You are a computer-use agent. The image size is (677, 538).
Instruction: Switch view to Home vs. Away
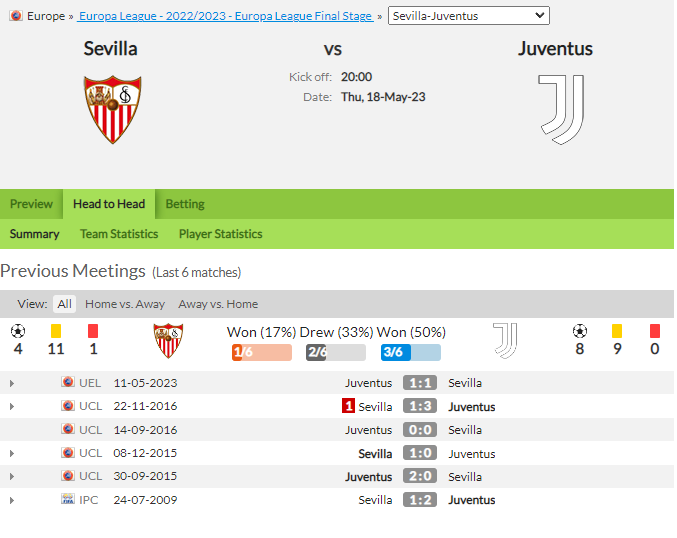point(125,304)
